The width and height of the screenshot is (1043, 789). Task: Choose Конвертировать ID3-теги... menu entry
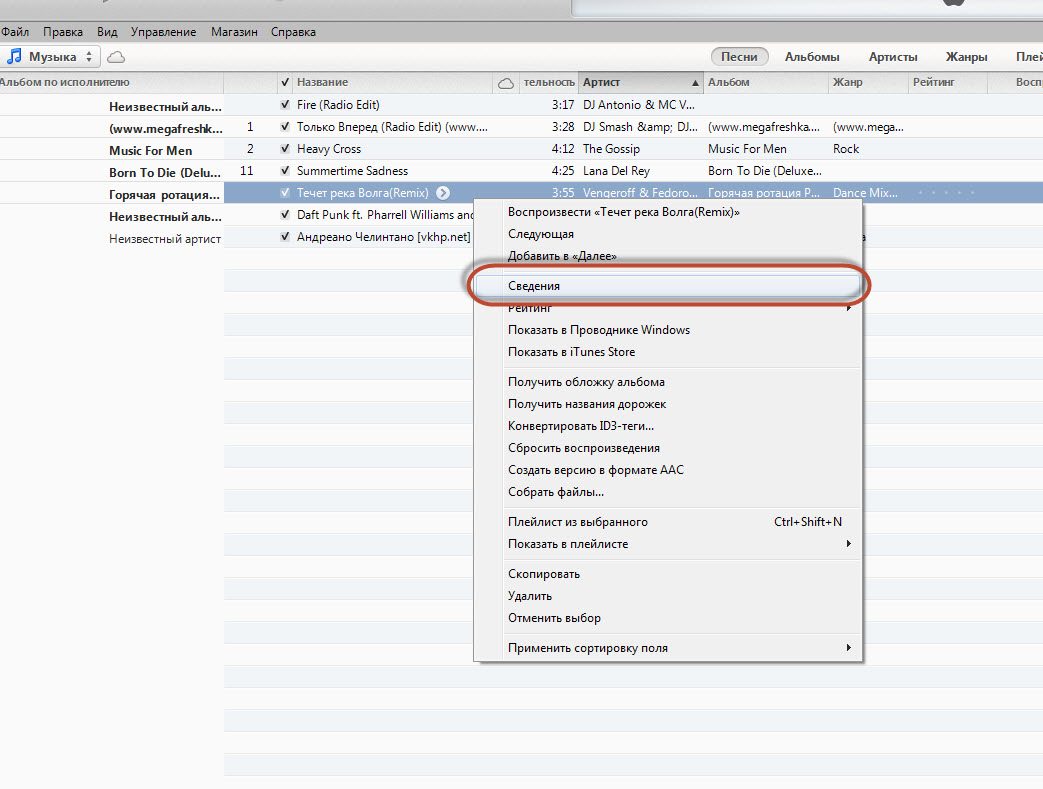pos(668,426)
